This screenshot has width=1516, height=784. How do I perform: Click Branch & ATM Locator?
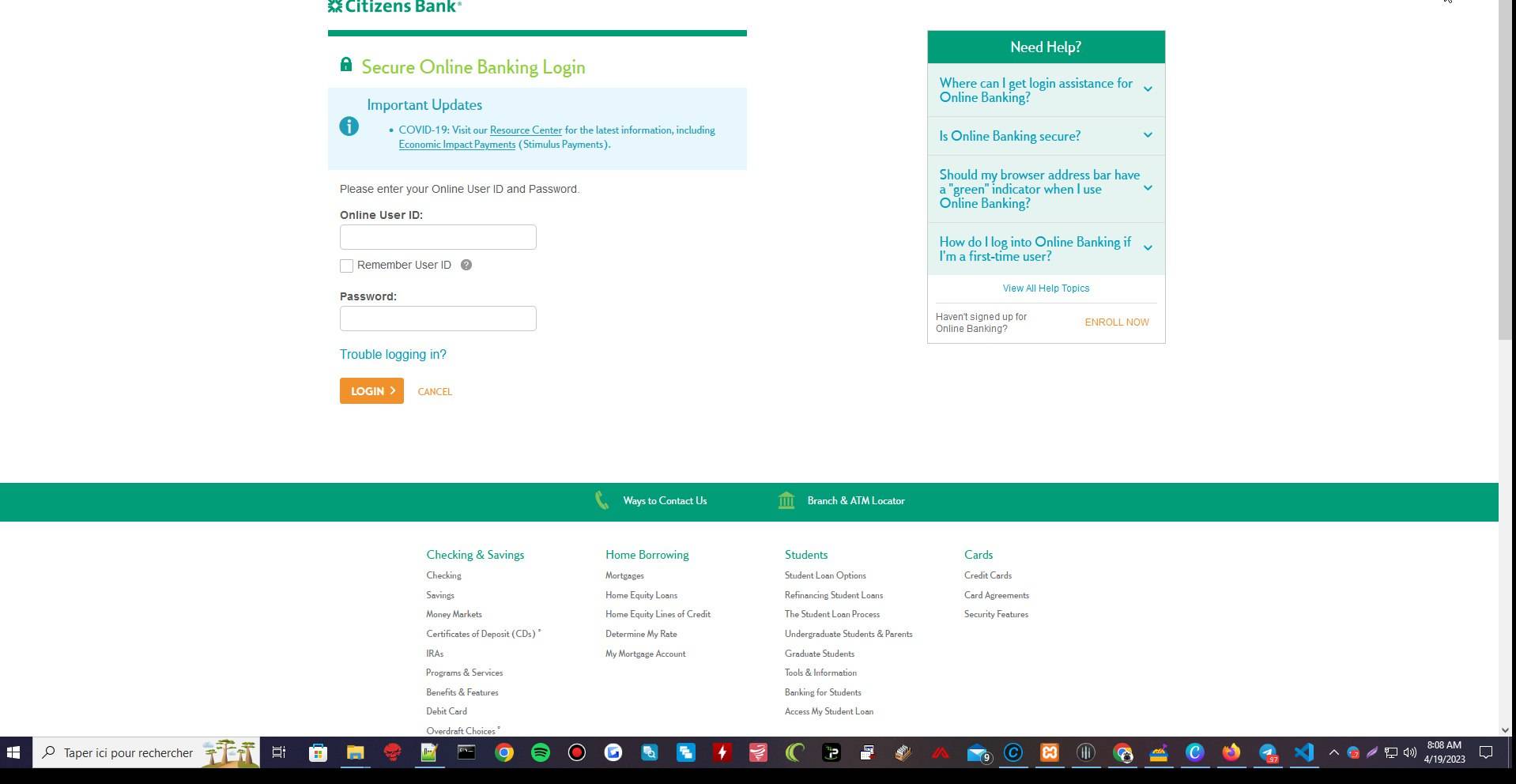pos(856,501)
